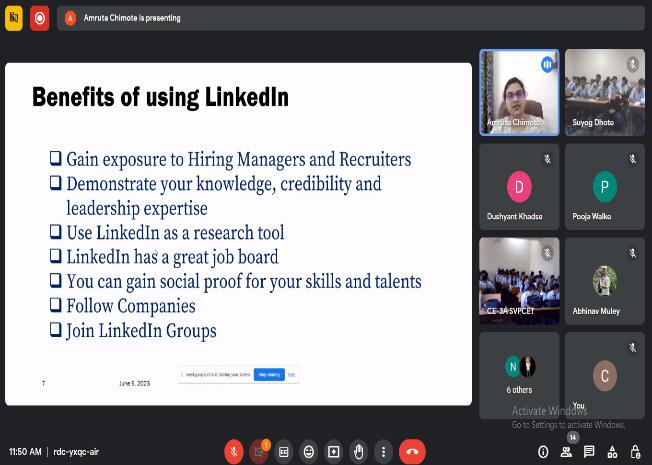Screen dimensions: 652x465
Task: Open the three-dot more options menu
Action: 383,452
